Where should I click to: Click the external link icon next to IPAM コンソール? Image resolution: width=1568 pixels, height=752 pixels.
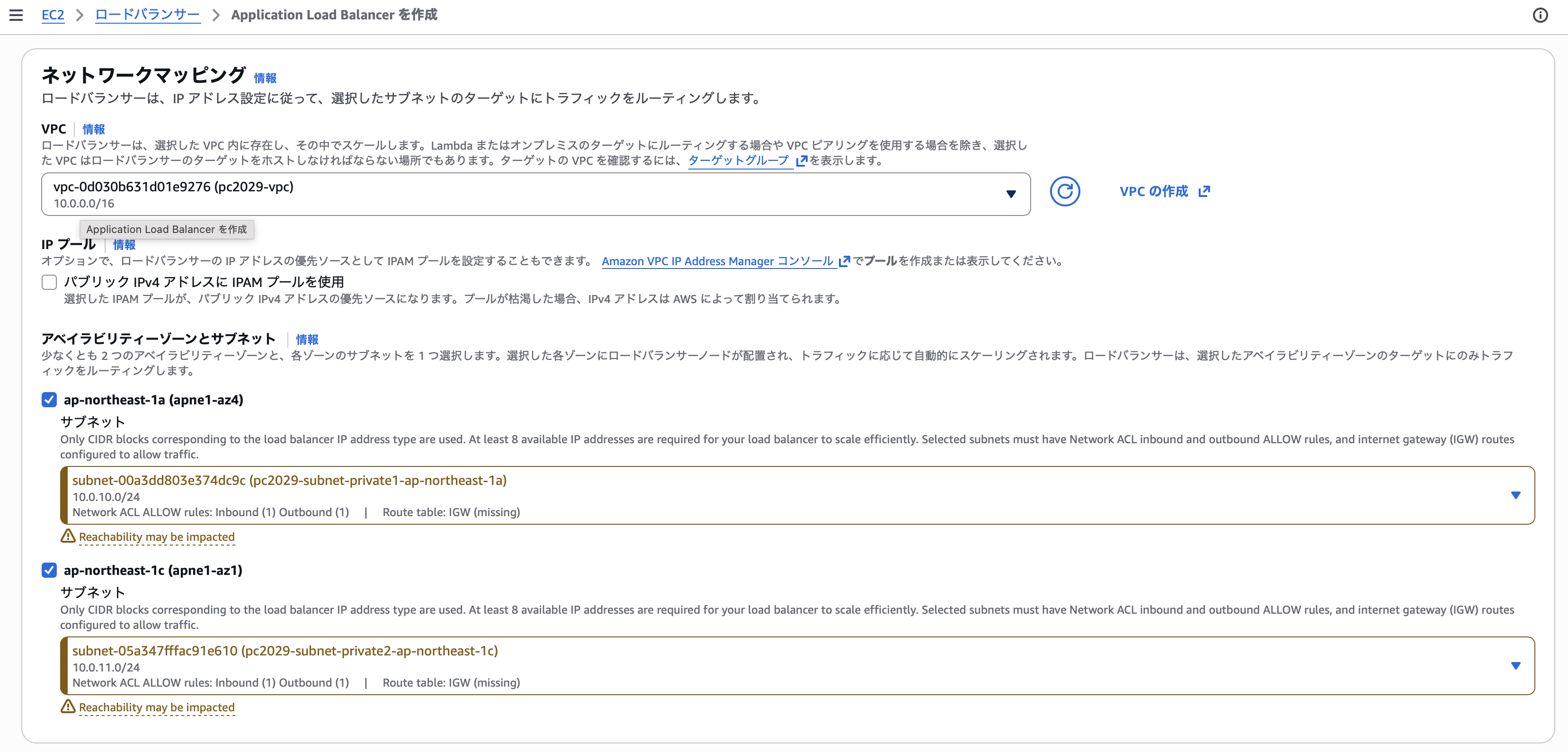[844, 261]
